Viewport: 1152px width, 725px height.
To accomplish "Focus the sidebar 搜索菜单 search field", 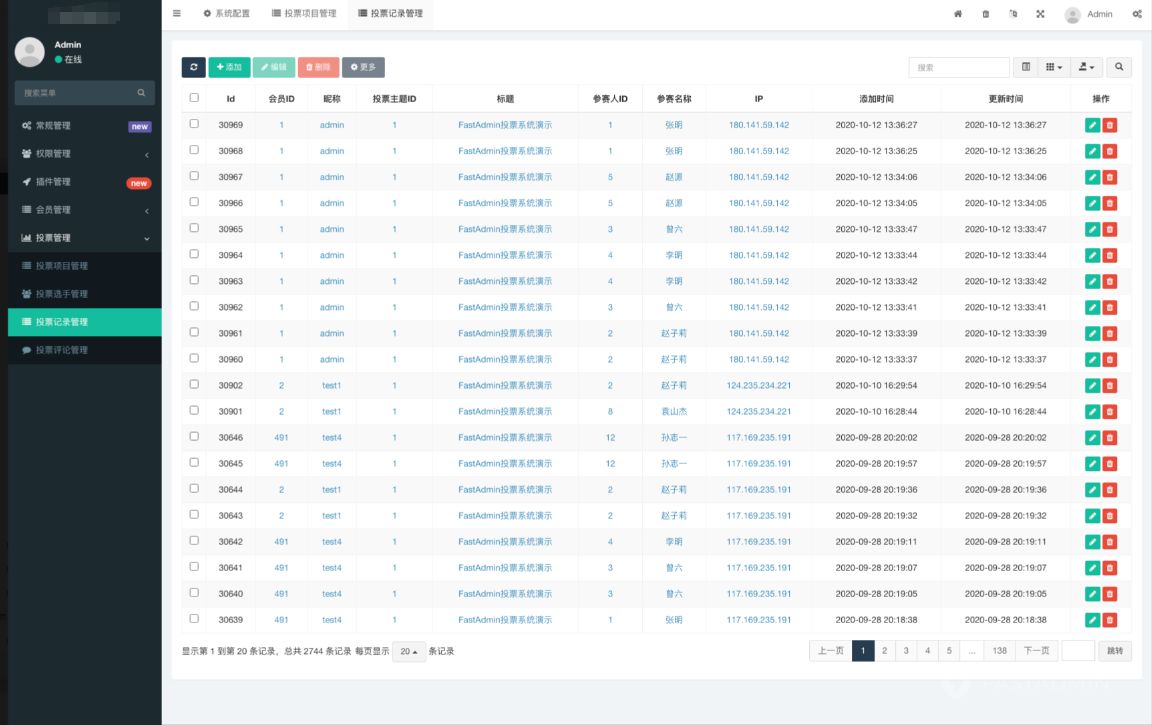I will [x=84, y=93].
